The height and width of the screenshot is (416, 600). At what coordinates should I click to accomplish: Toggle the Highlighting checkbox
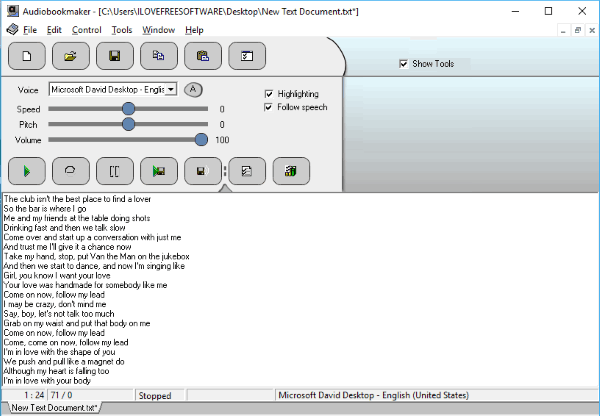pos(269,94)
